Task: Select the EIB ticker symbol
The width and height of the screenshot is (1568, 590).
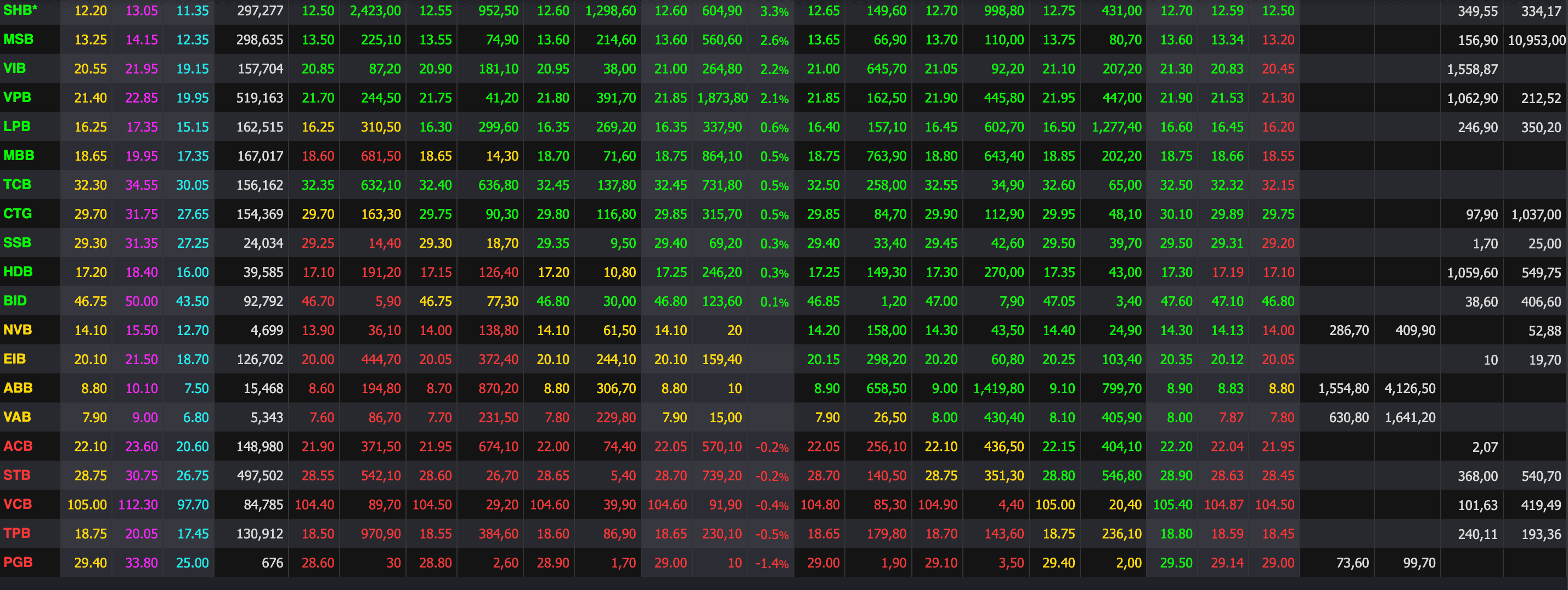Action: coord(15,359)
